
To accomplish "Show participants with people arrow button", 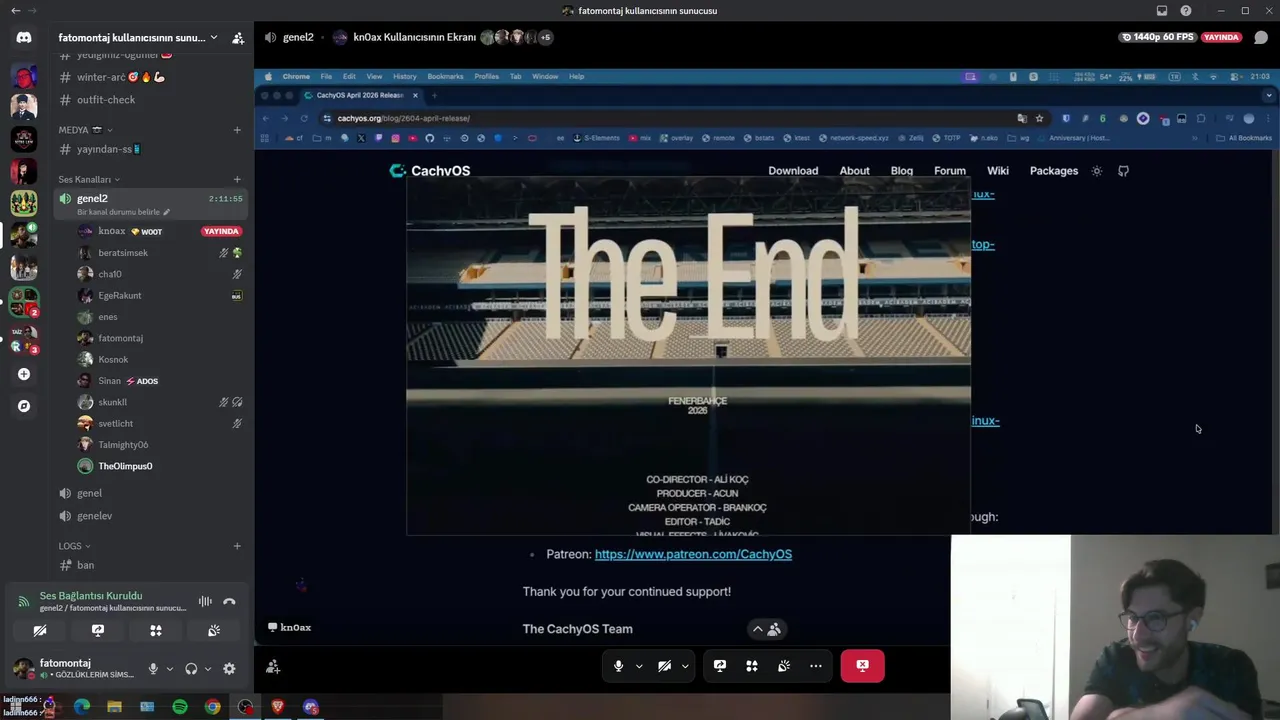I will click(767, 629).
